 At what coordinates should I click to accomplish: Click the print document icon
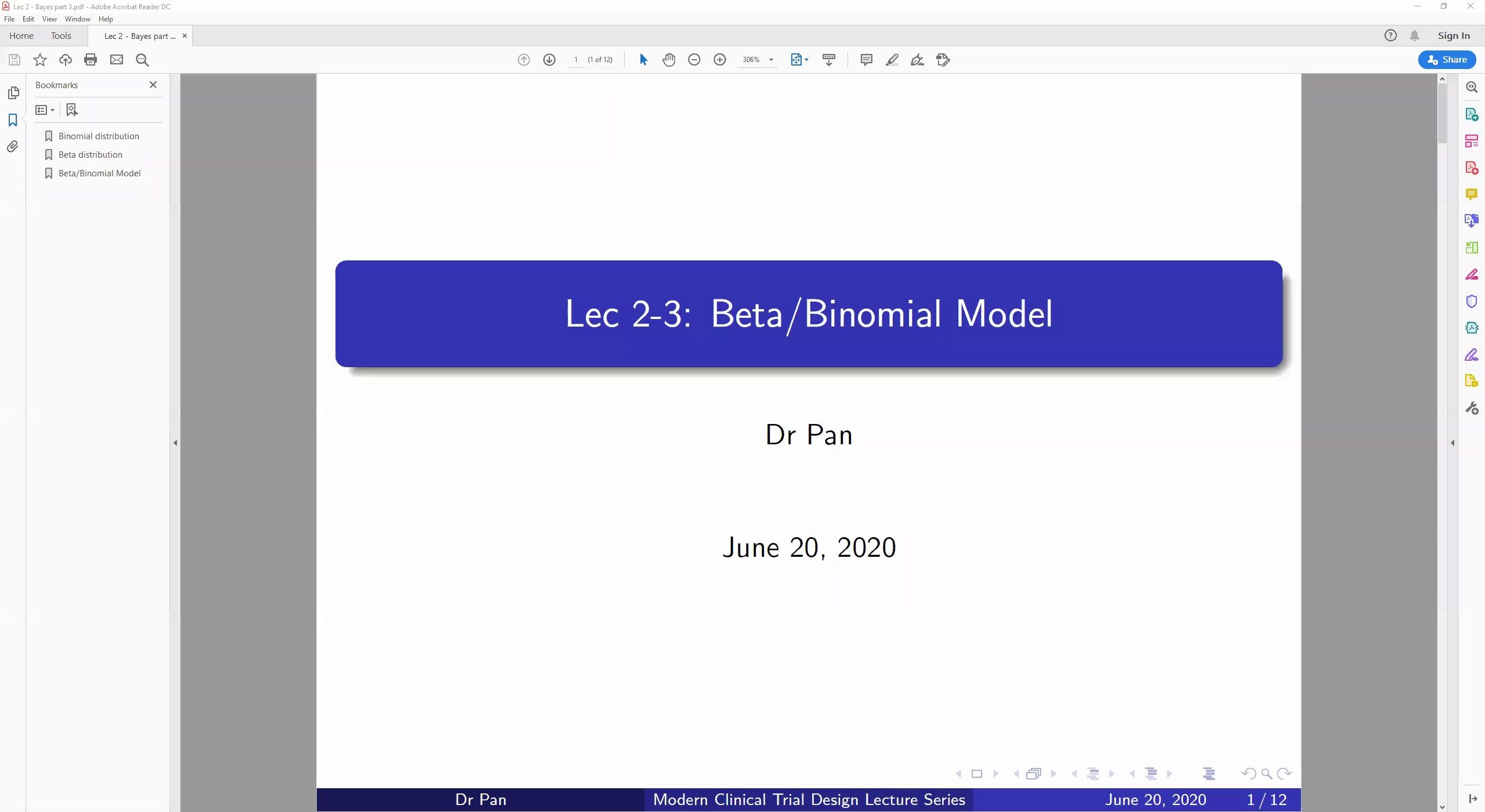click(90, 60)
